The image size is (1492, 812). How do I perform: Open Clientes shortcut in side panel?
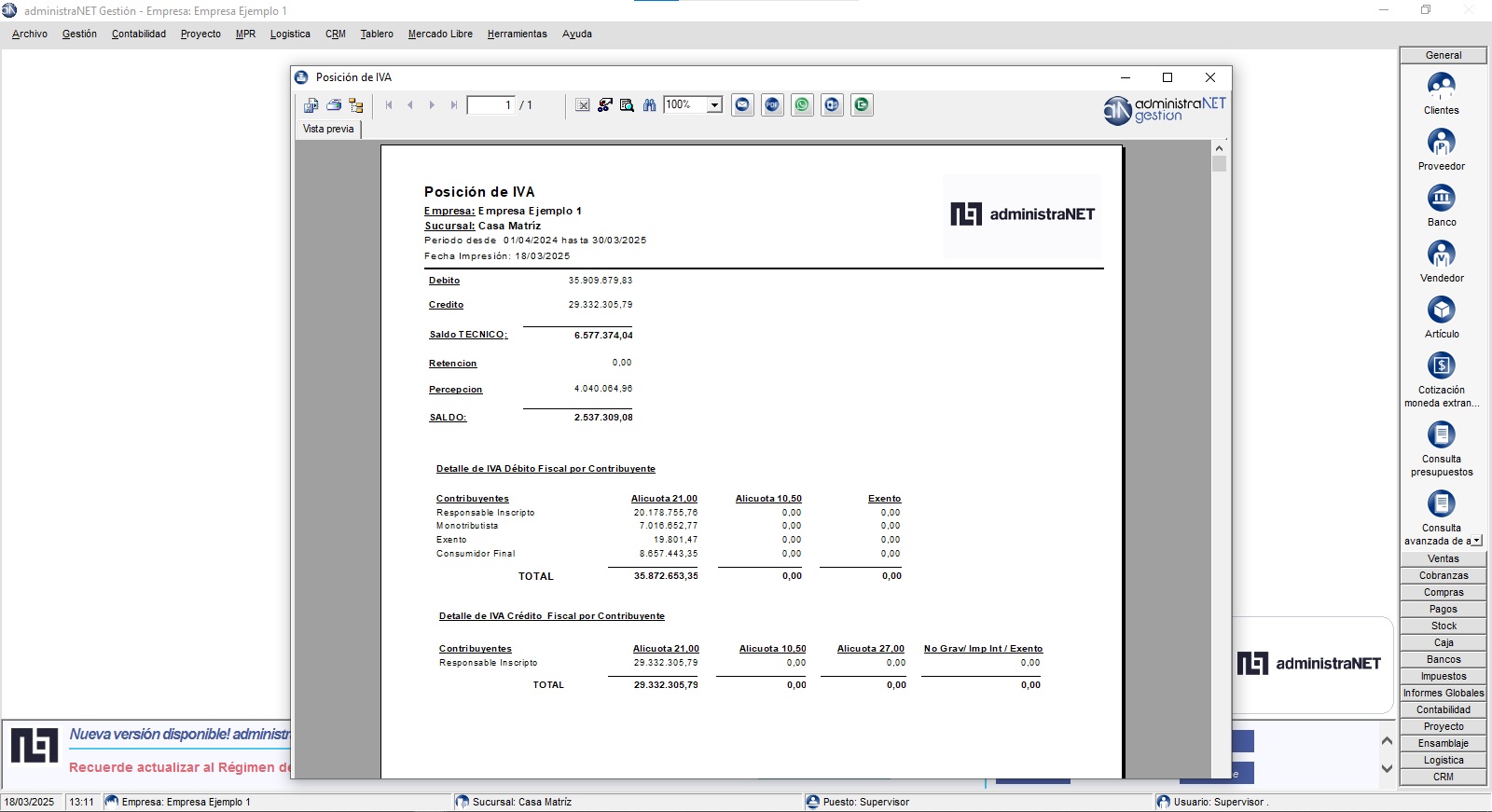point(1442,87)
